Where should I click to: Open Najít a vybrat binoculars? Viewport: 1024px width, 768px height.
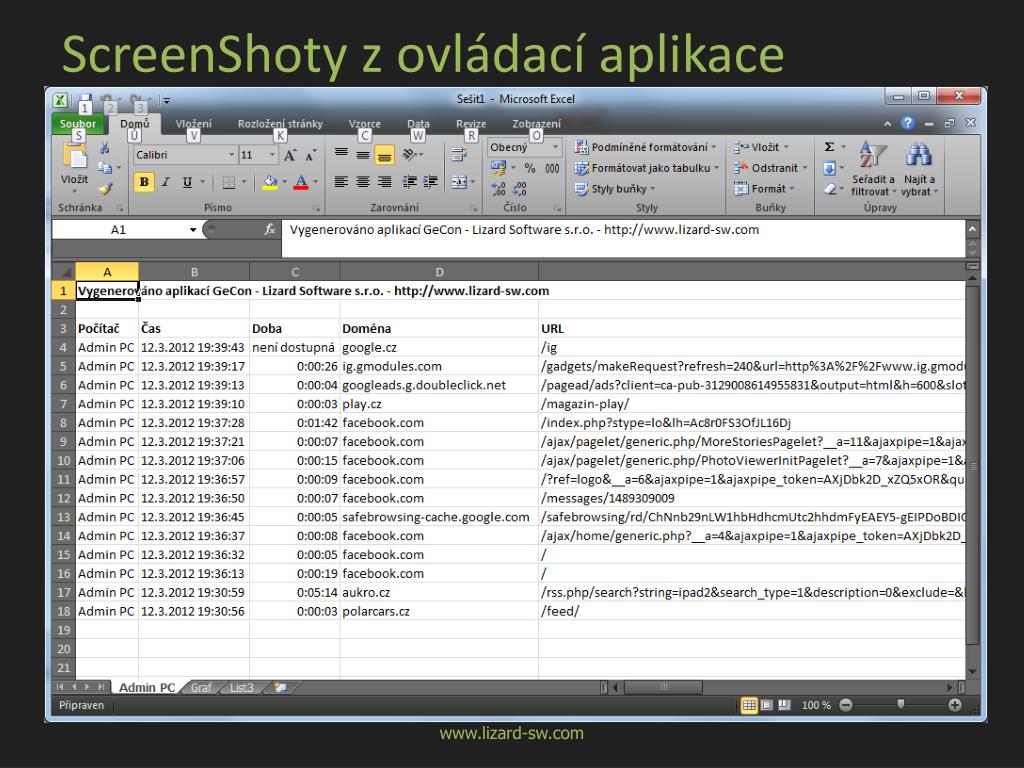(919, 168)
